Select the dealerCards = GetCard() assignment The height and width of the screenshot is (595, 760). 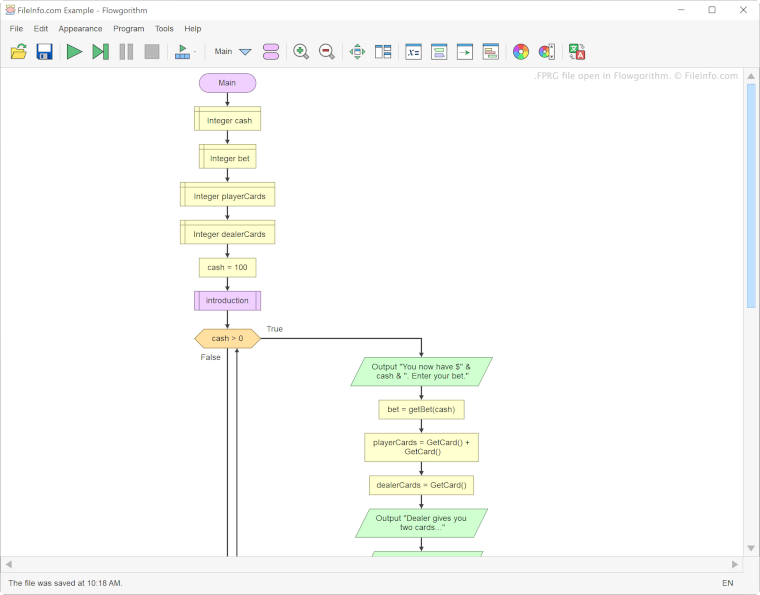(x=421, y=485)
